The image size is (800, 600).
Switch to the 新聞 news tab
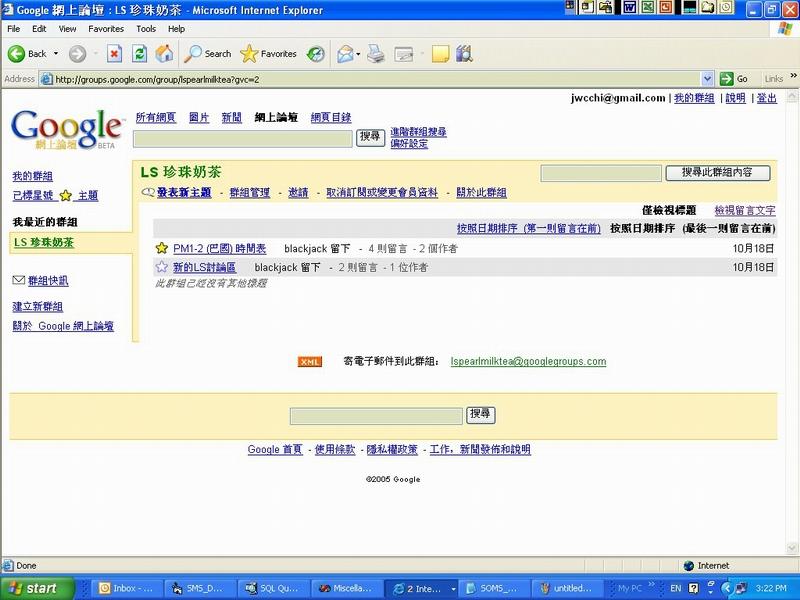(x=232, y=117)
